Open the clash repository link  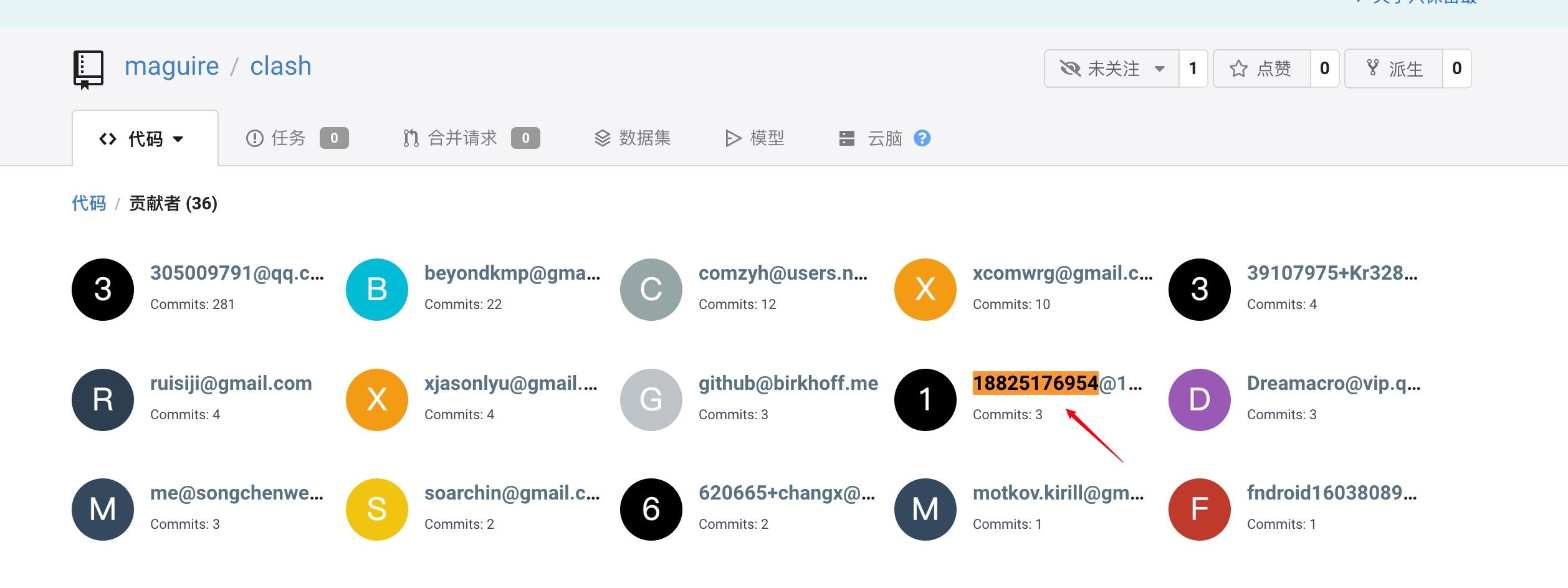click(280, 66)
